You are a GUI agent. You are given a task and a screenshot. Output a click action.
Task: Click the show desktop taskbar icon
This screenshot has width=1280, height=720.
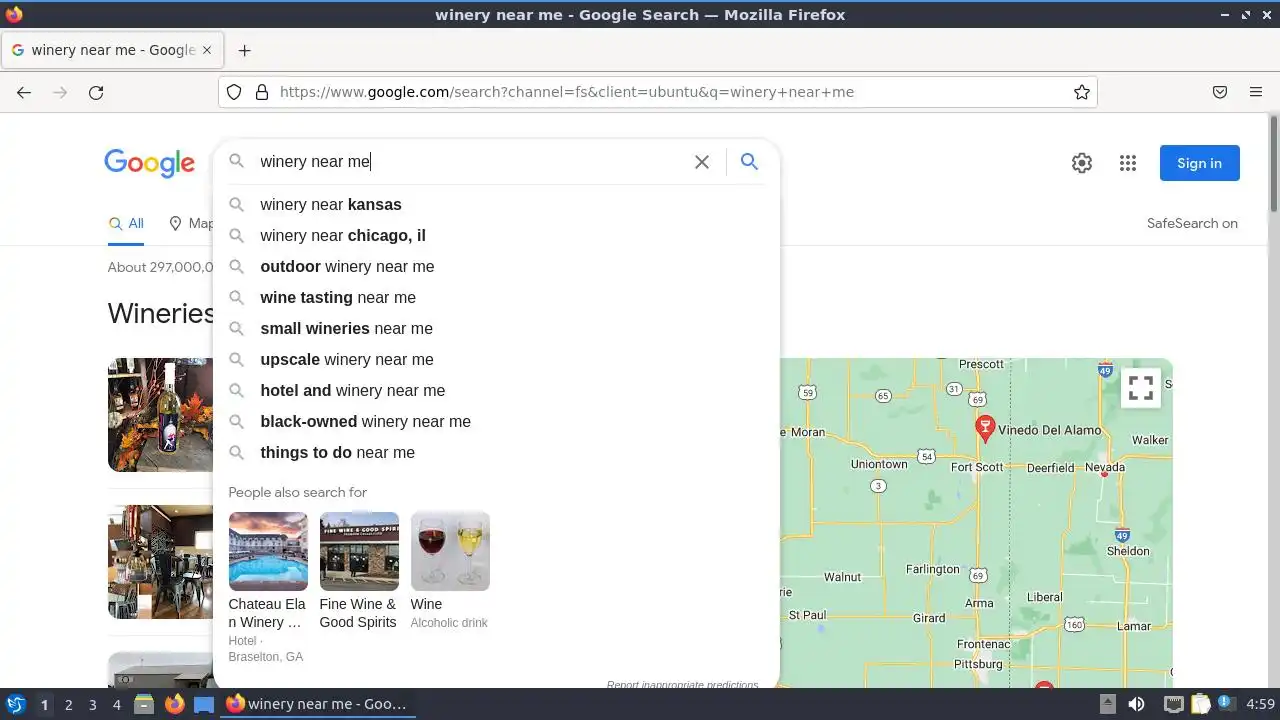(x=204, y=704)
